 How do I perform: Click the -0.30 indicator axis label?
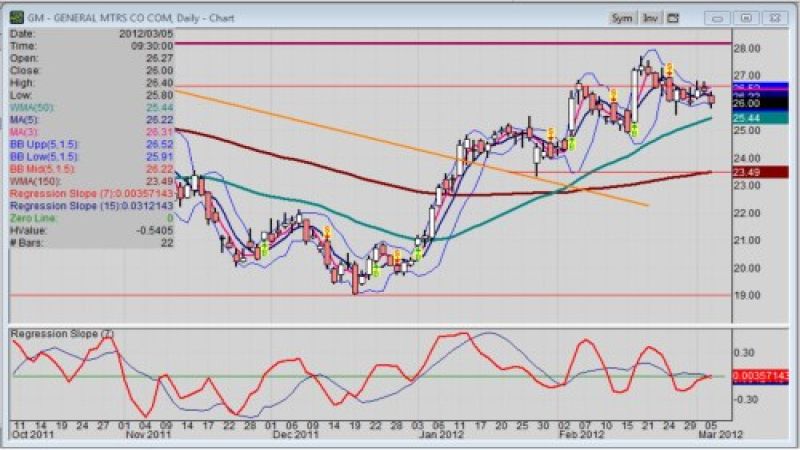pyautogui.click(x=745, y=399)
